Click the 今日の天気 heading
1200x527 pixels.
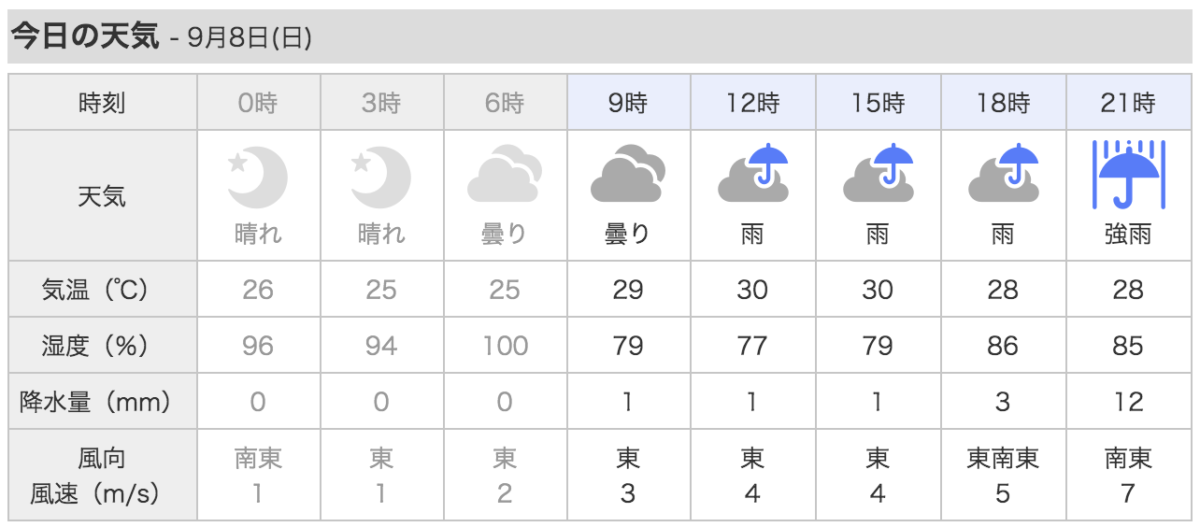(x=84, y=37)
